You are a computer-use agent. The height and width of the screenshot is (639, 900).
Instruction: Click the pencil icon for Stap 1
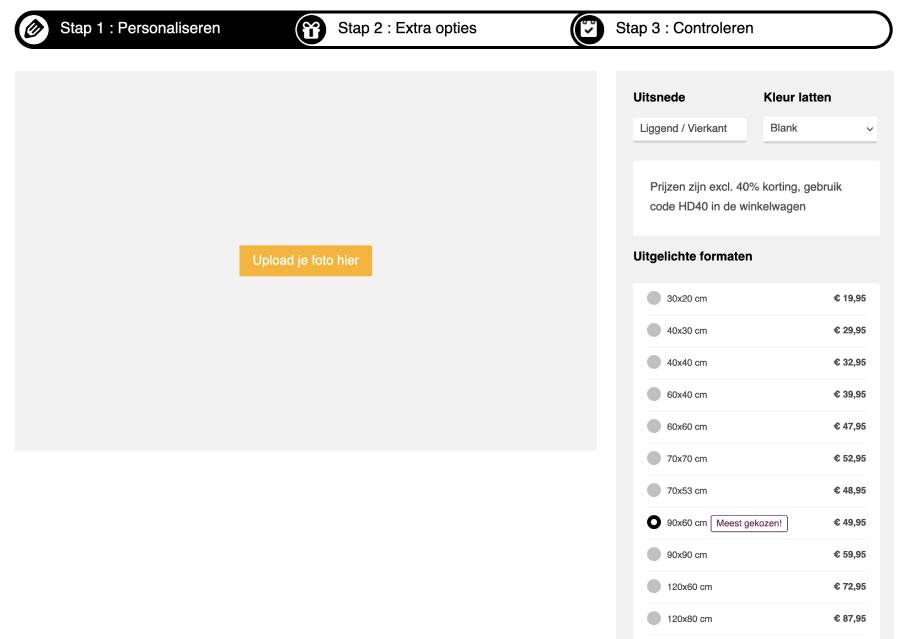click(34, 29)
